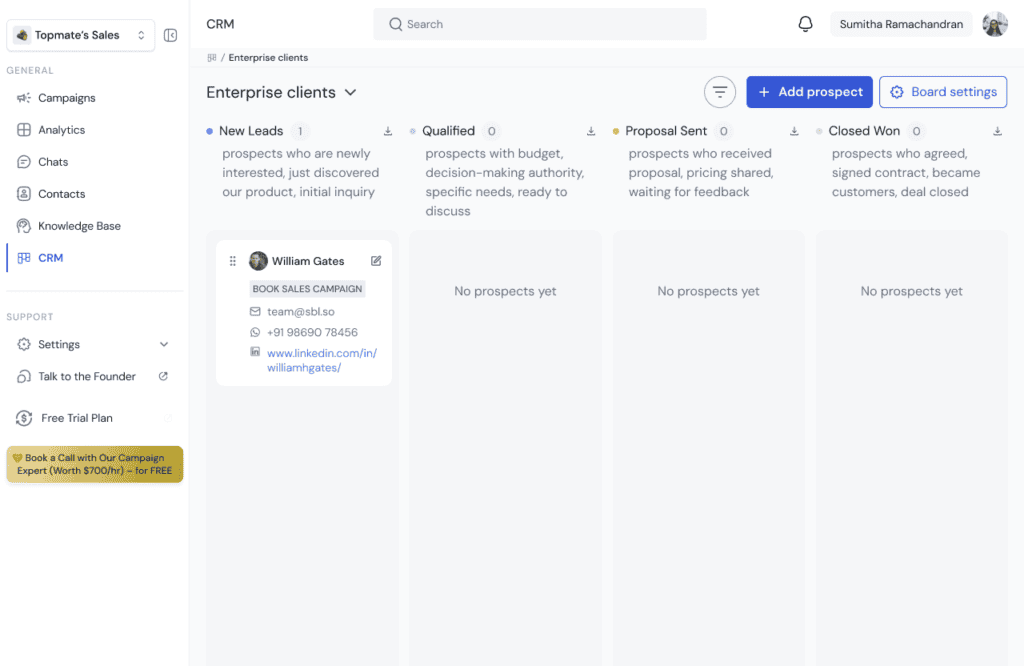Click the Search input field
This screenshot has width=1024, height=666.
pos(540,24)
